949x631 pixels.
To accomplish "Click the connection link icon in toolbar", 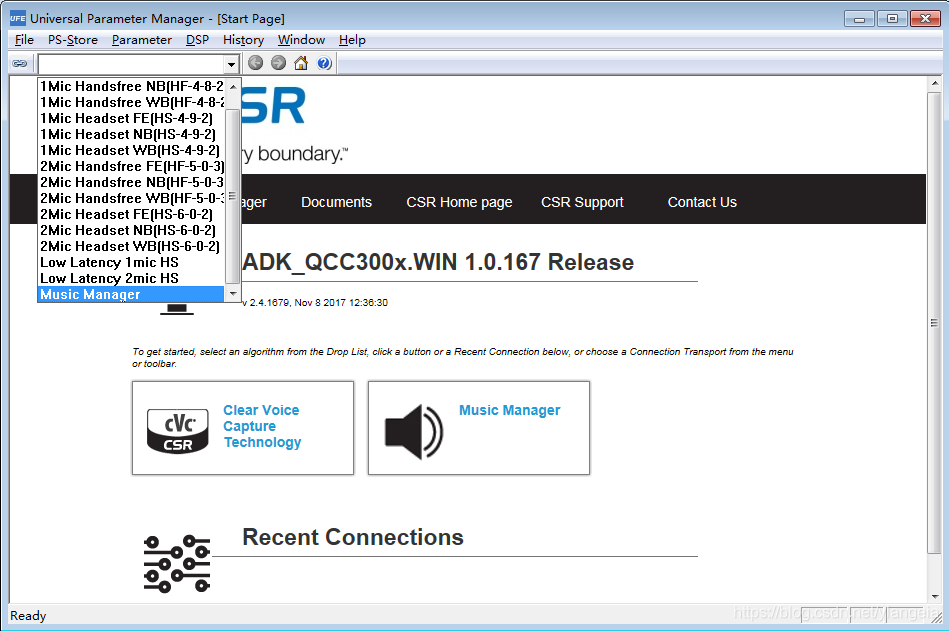I will (20, 64).
